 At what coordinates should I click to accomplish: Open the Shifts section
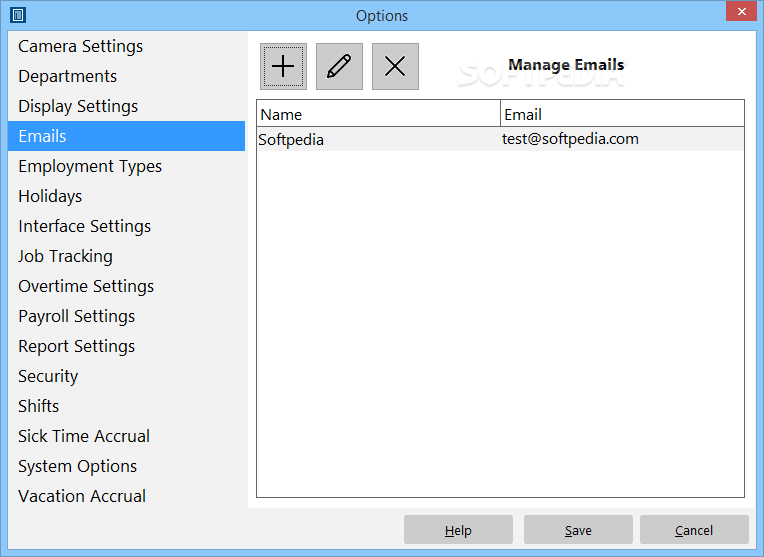click(x=126, y=406)
